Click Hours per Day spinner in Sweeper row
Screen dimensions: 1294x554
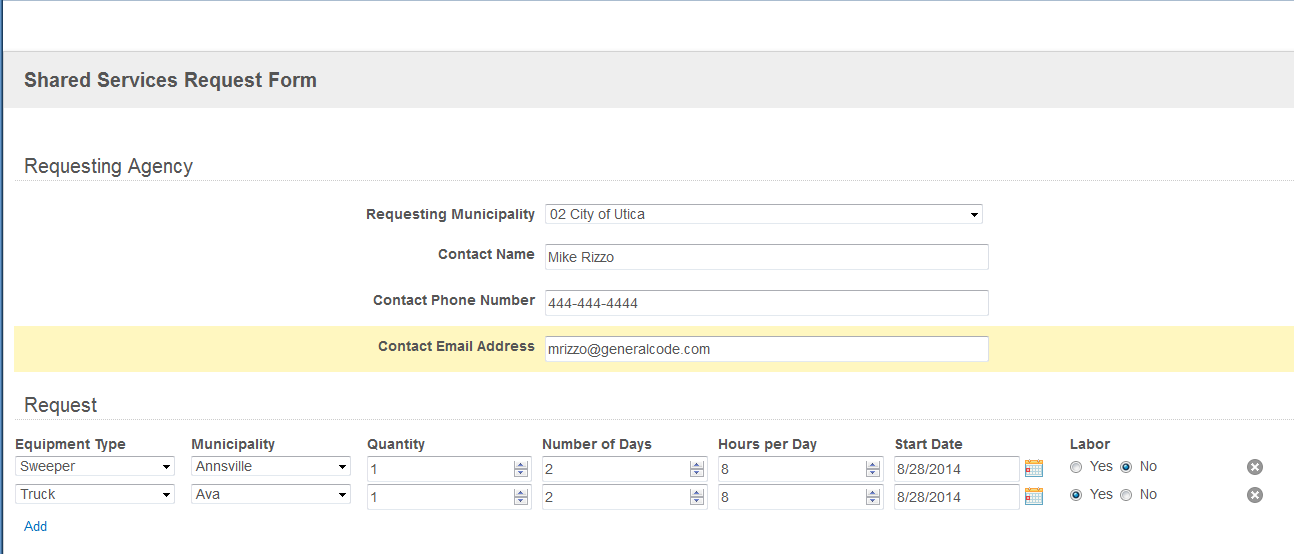coord(872,469)
